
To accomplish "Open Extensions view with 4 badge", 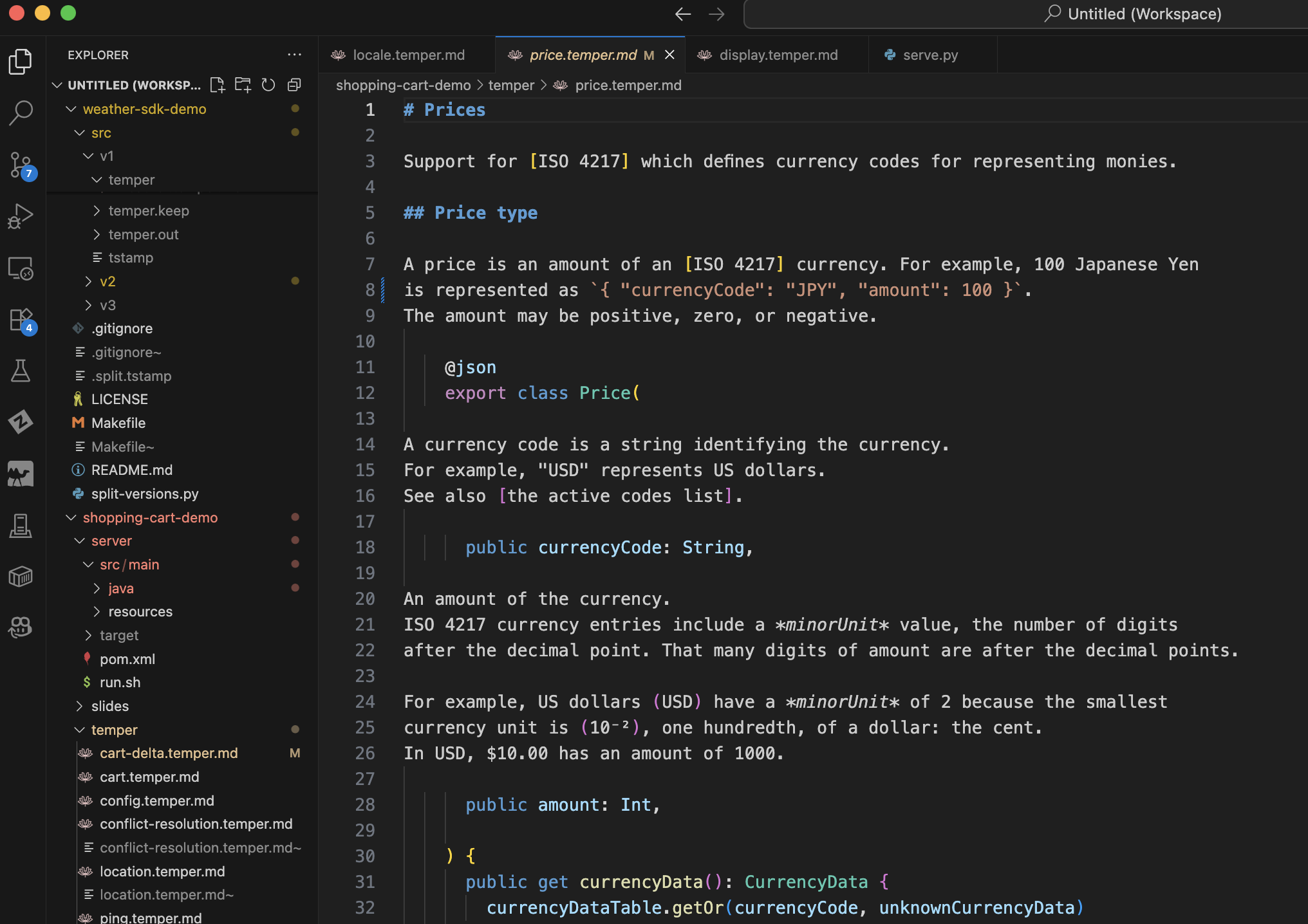I will pos(21,320).
